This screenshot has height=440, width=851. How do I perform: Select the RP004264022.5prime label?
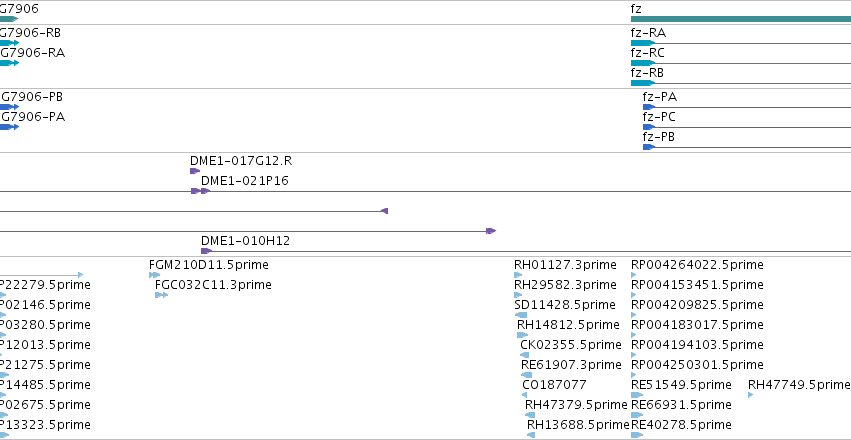697,265
